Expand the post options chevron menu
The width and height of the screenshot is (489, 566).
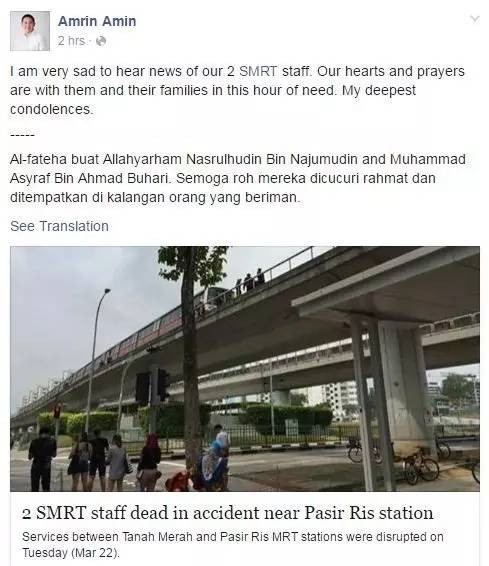(x=475, y=19)
